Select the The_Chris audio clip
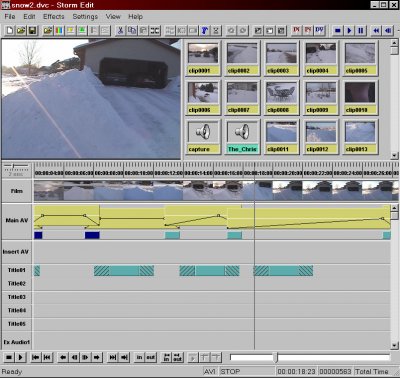 tap(242, 137)
